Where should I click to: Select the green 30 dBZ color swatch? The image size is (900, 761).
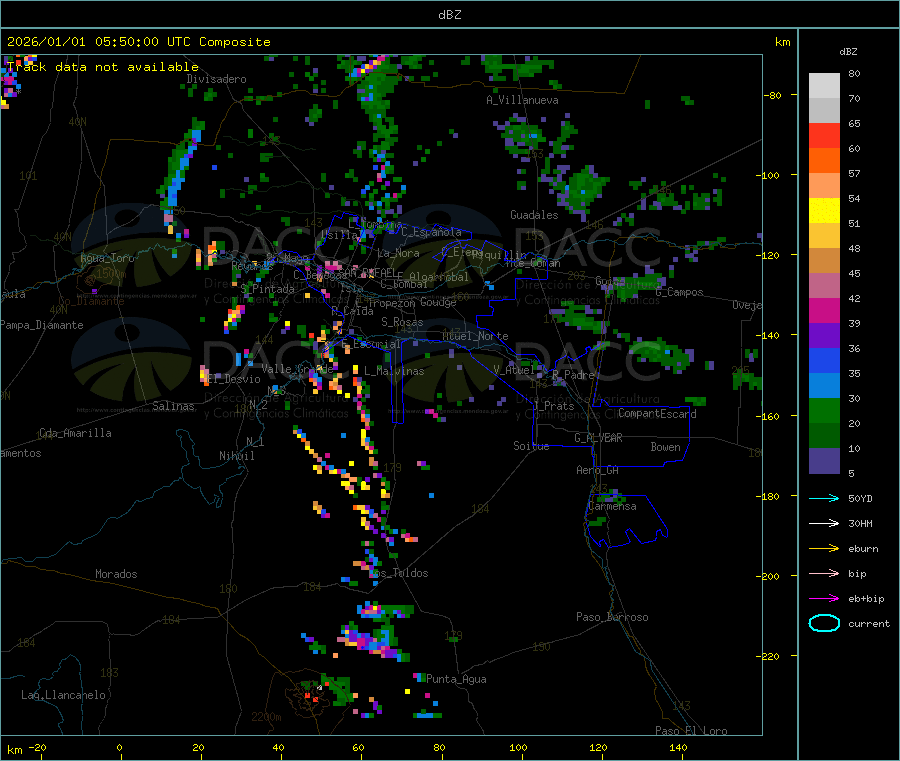point(824,410)
